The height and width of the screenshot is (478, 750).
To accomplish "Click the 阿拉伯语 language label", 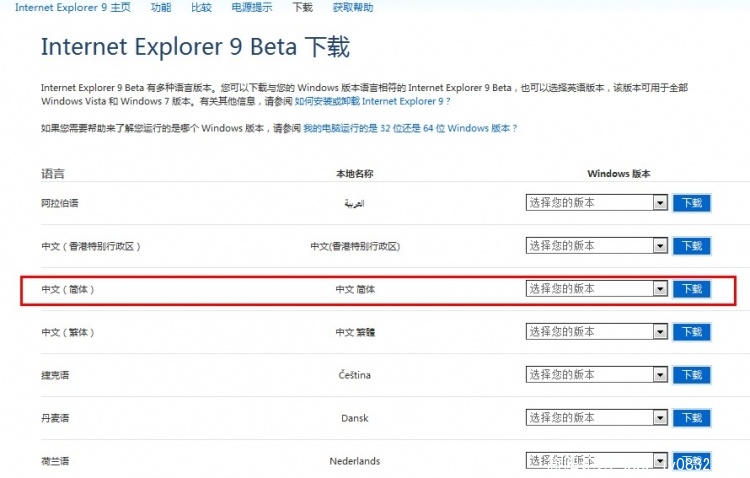I will tap(60, 203).
